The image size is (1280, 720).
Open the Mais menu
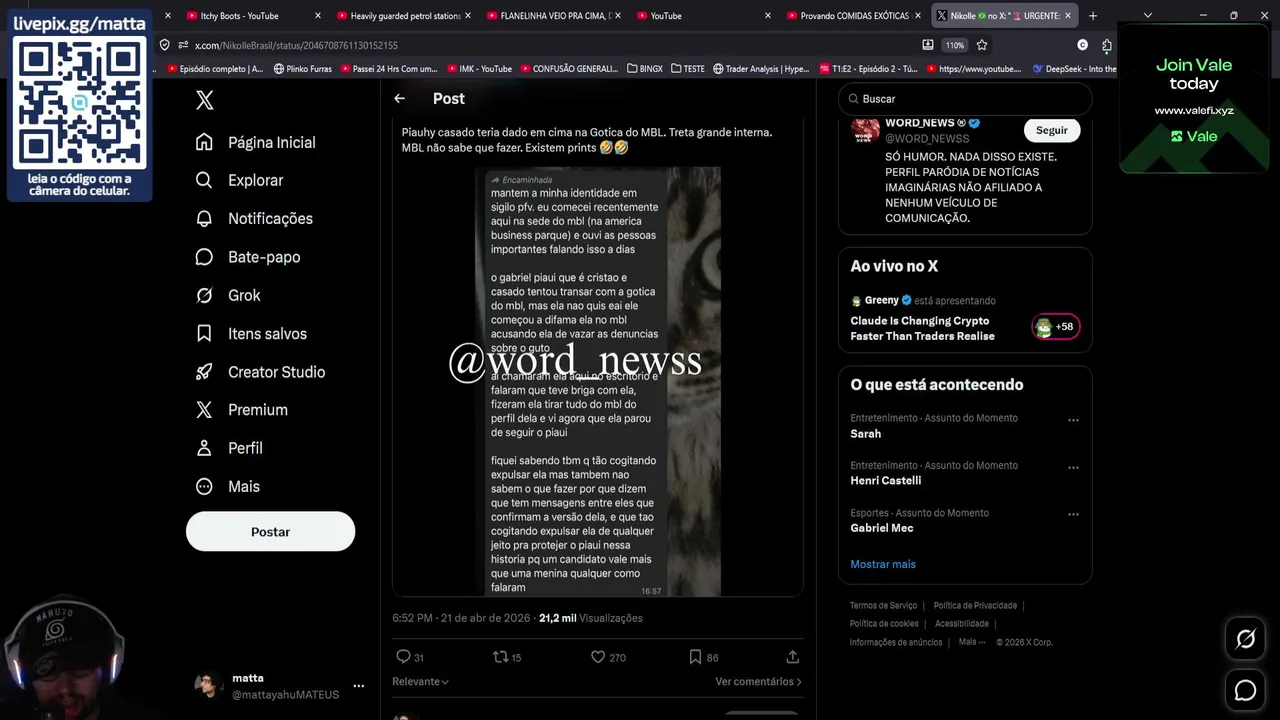(x=228, y=487)
